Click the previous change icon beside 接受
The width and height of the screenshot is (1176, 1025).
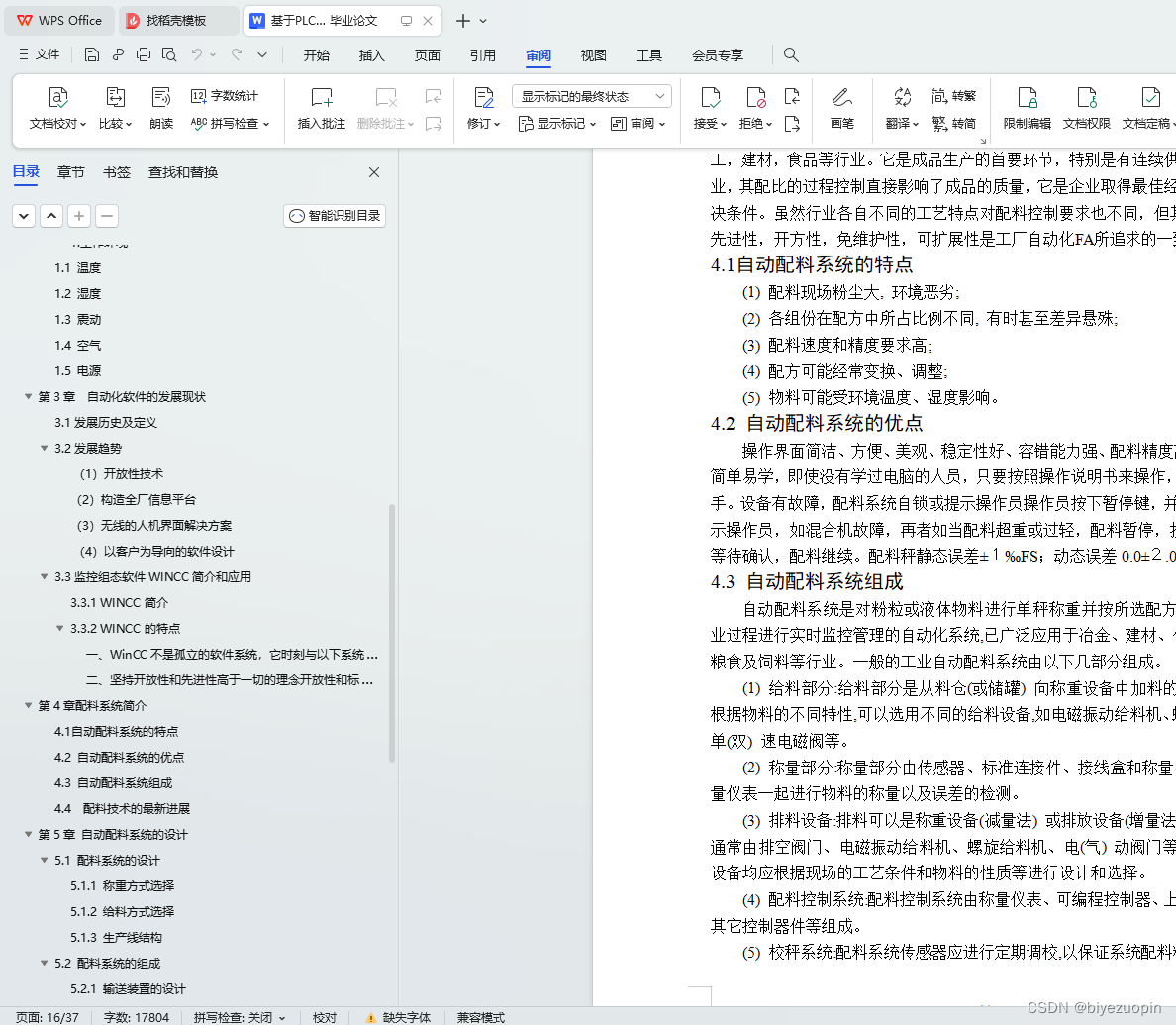click(792, 96)
